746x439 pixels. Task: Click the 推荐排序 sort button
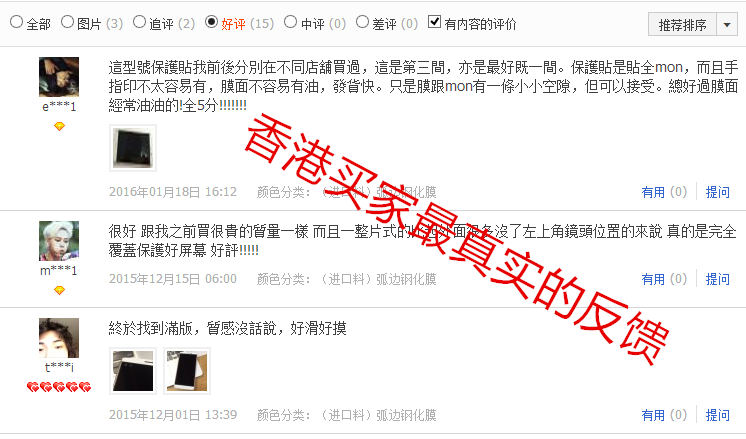pyautogui.click(x=682, y=24)
